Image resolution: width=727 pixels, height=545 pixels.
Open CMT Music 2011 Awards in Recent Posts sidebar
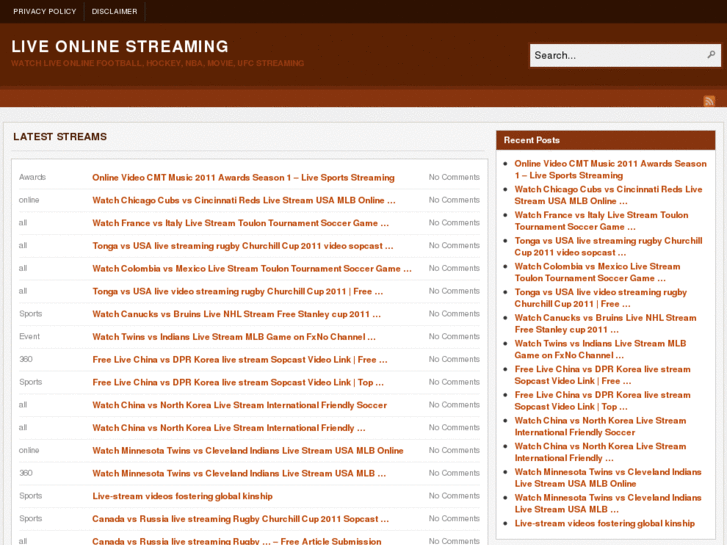coord(610,169)
